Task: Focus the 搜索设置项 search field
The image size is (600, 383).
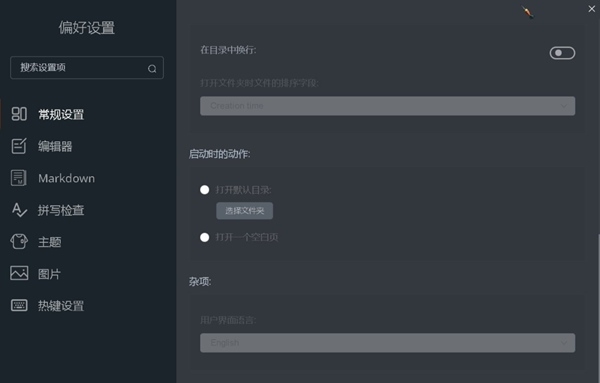Action: 87,68
